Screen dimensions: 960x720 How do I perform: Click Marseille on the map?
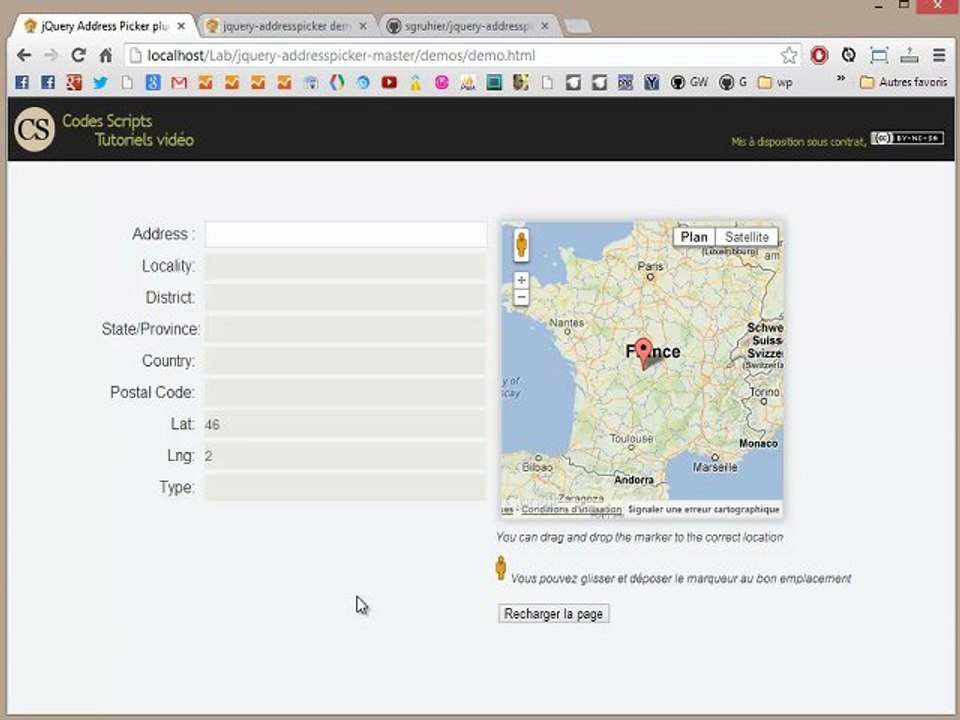(715, 467)
